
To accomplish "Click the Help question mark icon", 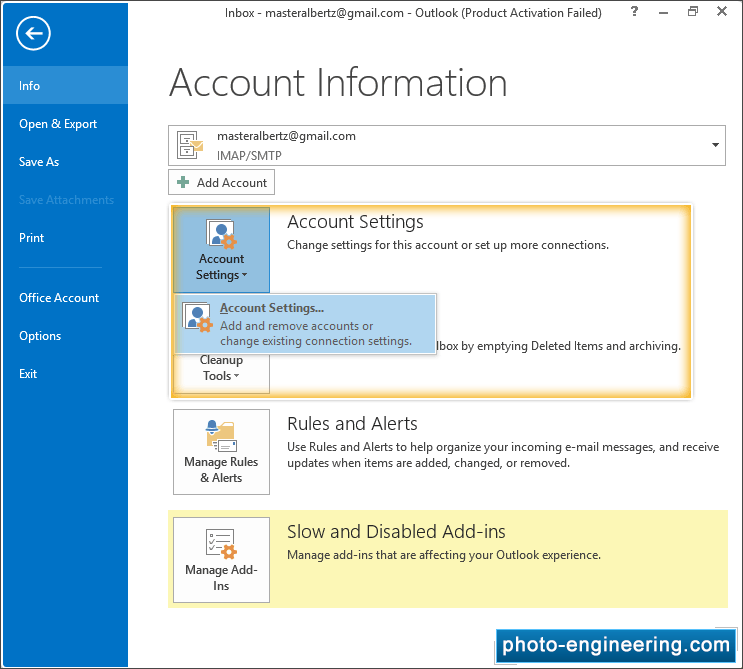I will (634, 11).
